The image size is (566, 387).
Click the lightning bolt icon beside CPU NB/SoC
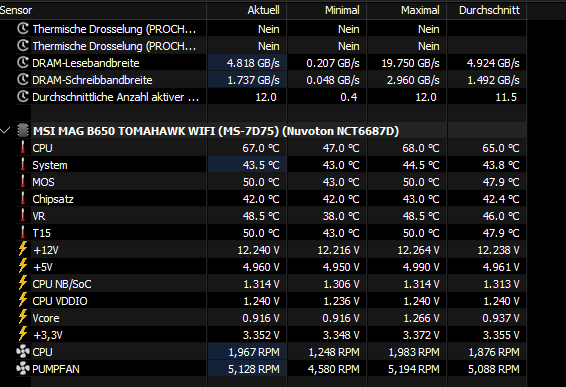point(23,283)
